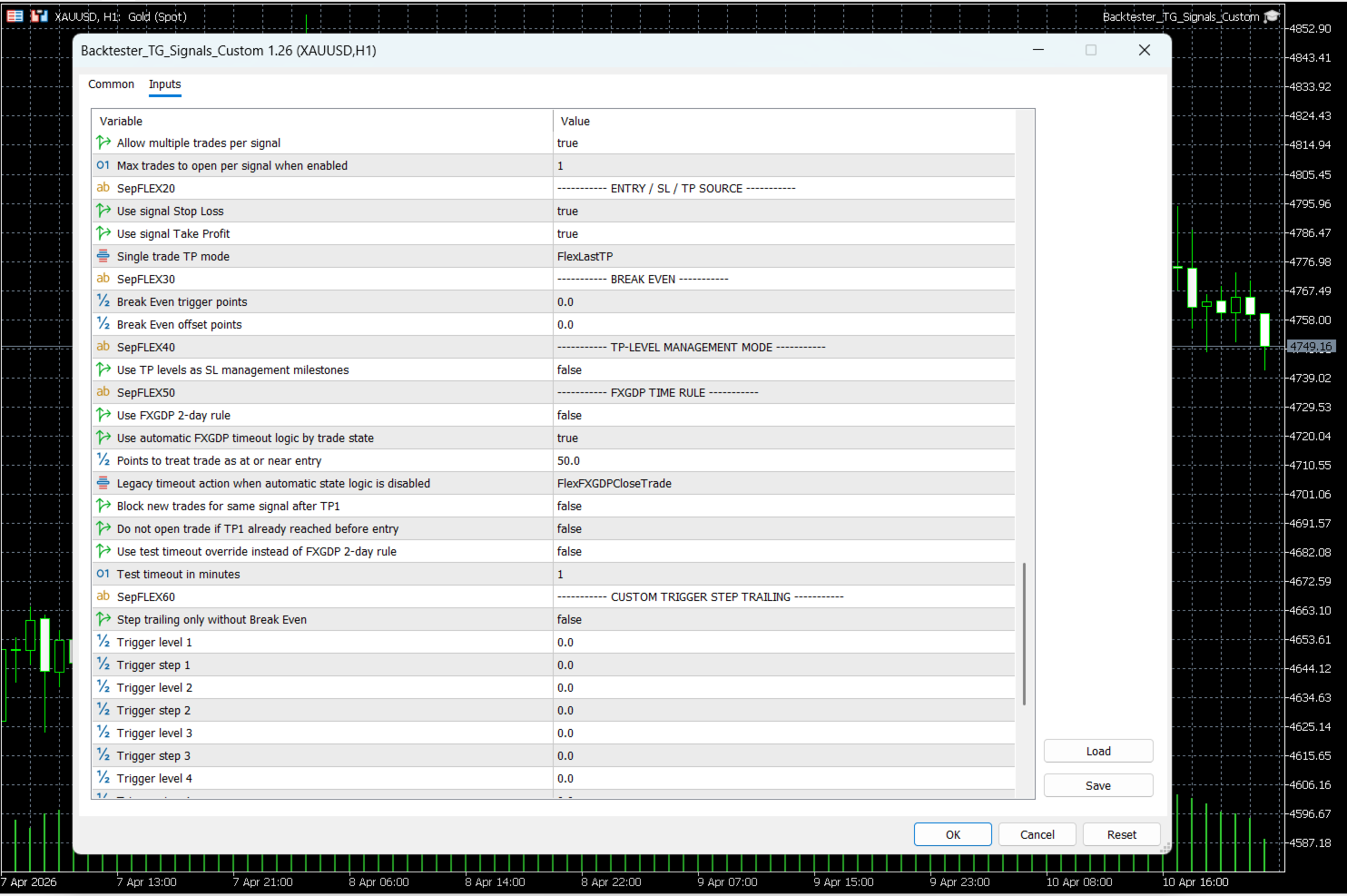Save the current inputs preset
This screenshot has height=896, width=1347.
1098,785
